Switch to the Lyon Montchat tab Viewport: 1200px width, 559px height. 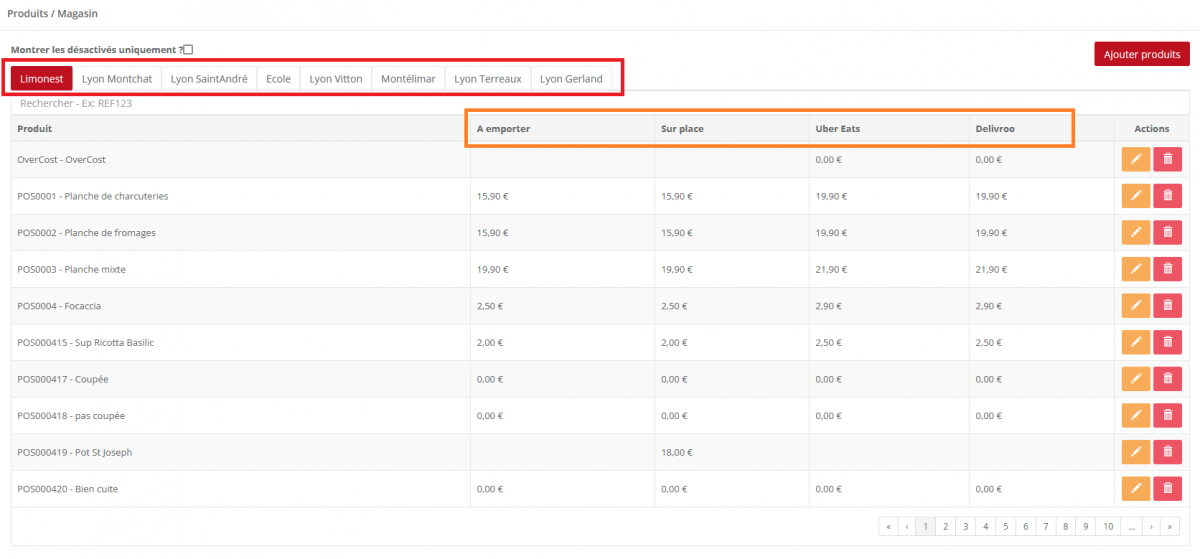[117, 79]
